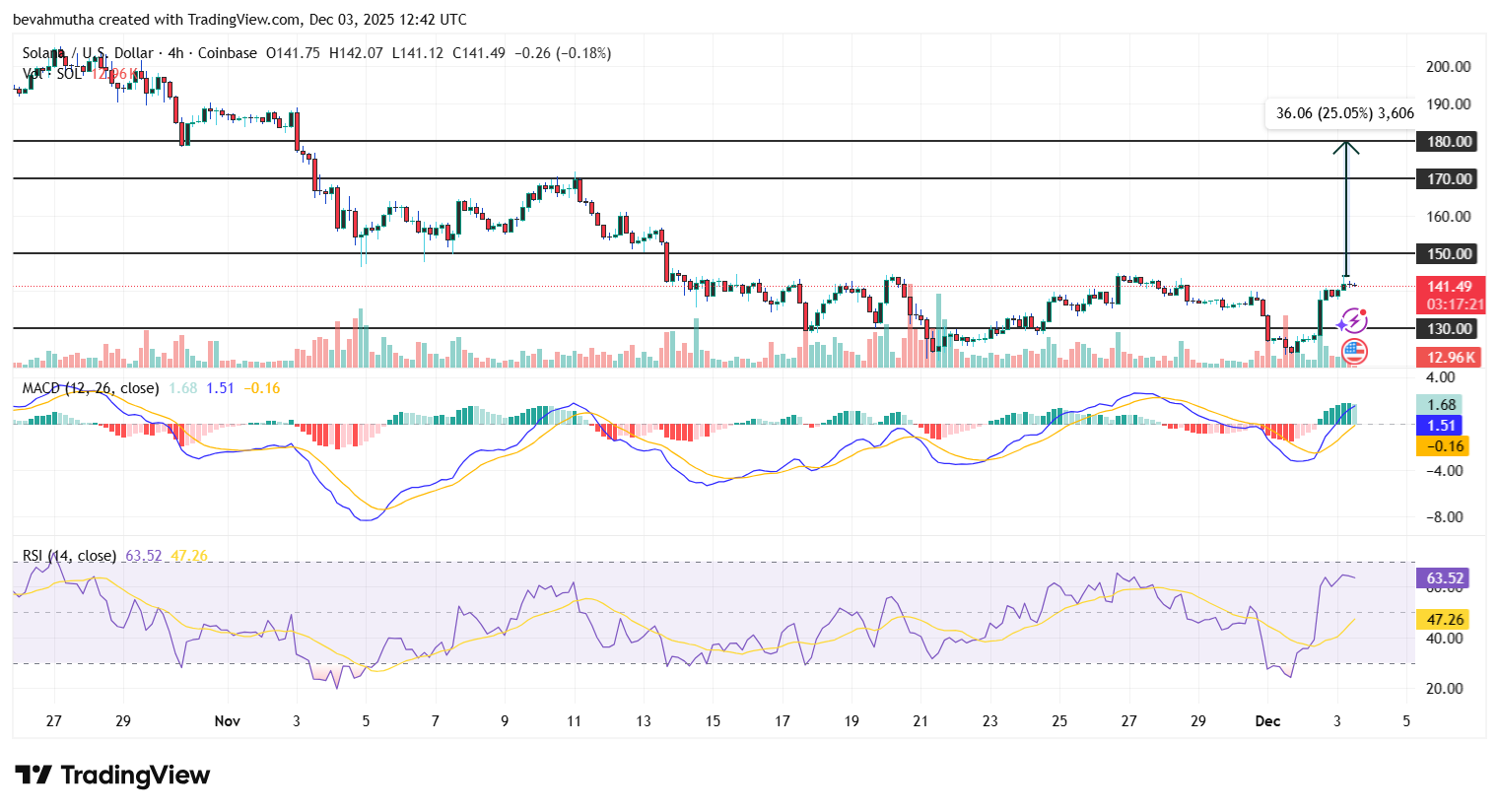Click the orange MACD signal label -0.16
Image resolution: width=1499 pixels, height=812 pixels.
1441,446
